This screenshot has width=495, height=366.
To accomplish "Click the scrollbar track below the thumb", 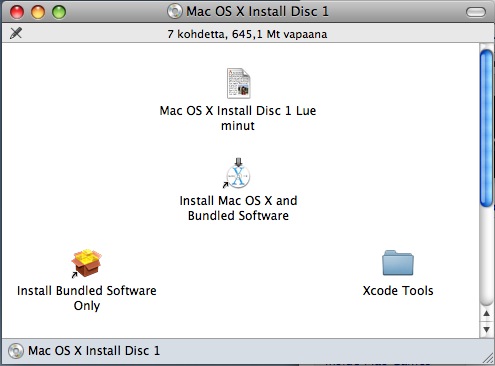I will pyautogui.click(x=486, y=257).
